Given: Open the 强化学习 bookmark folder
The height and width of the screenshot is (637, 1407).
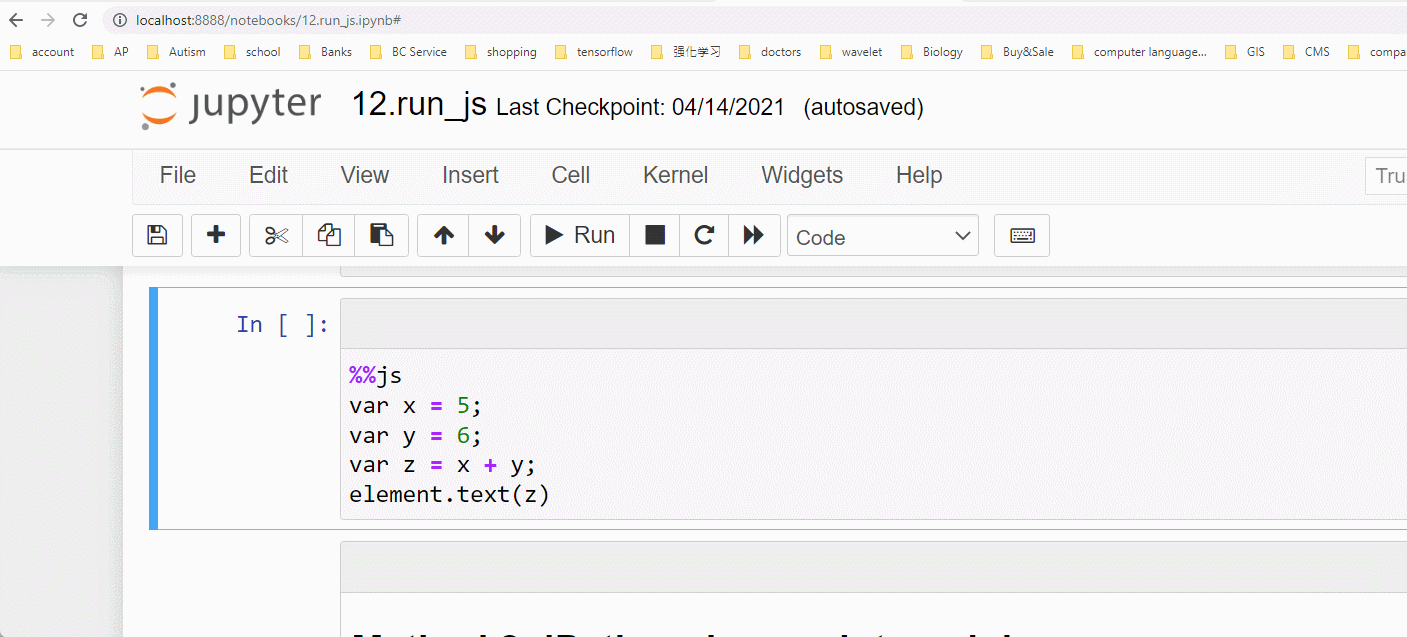Looking at the screenshot, I should pyautogui.click(x=685, y=52).
